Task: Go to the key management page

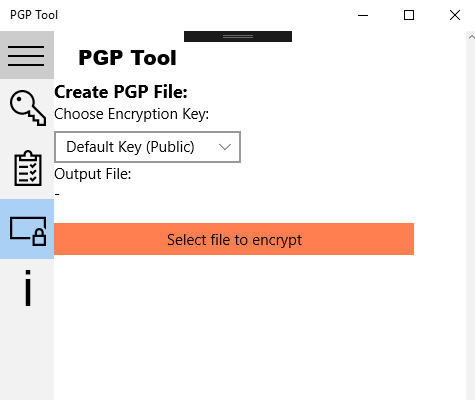Action: [27, 108]
